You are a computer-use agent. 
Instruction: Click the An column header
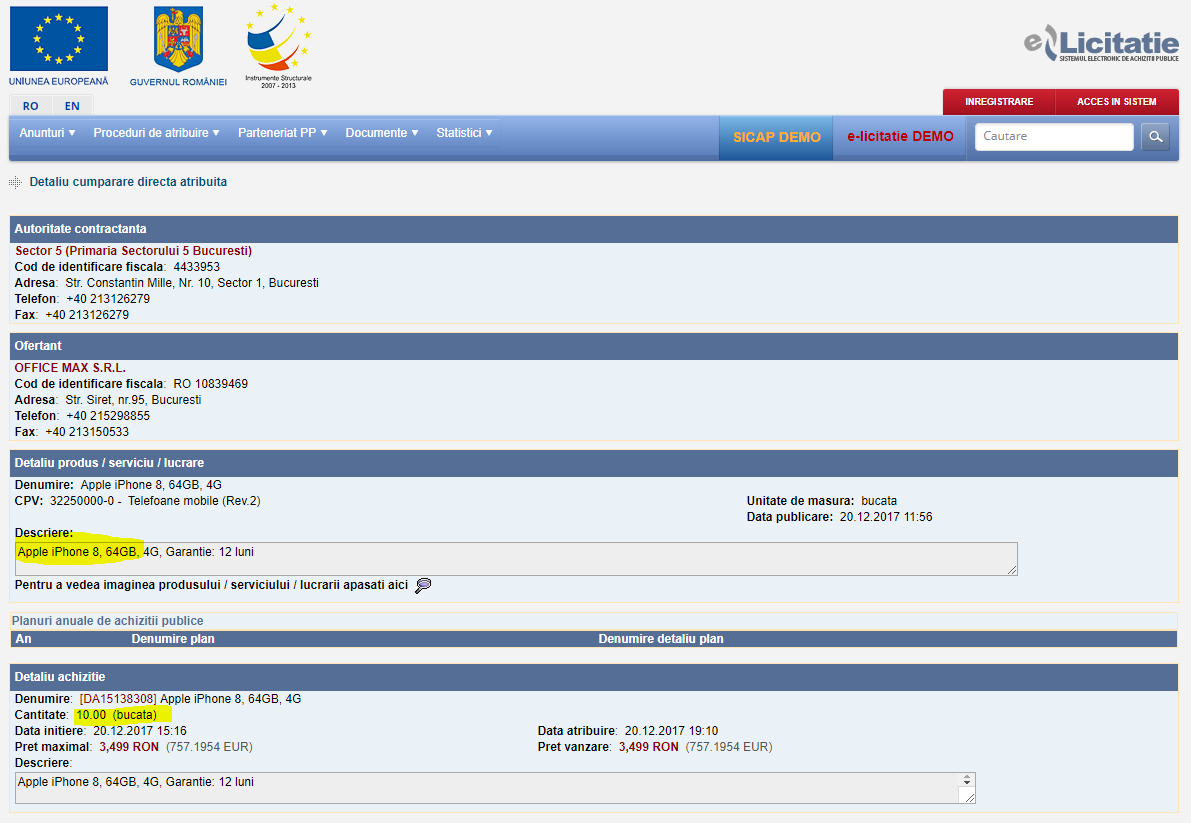pos(24,639)
